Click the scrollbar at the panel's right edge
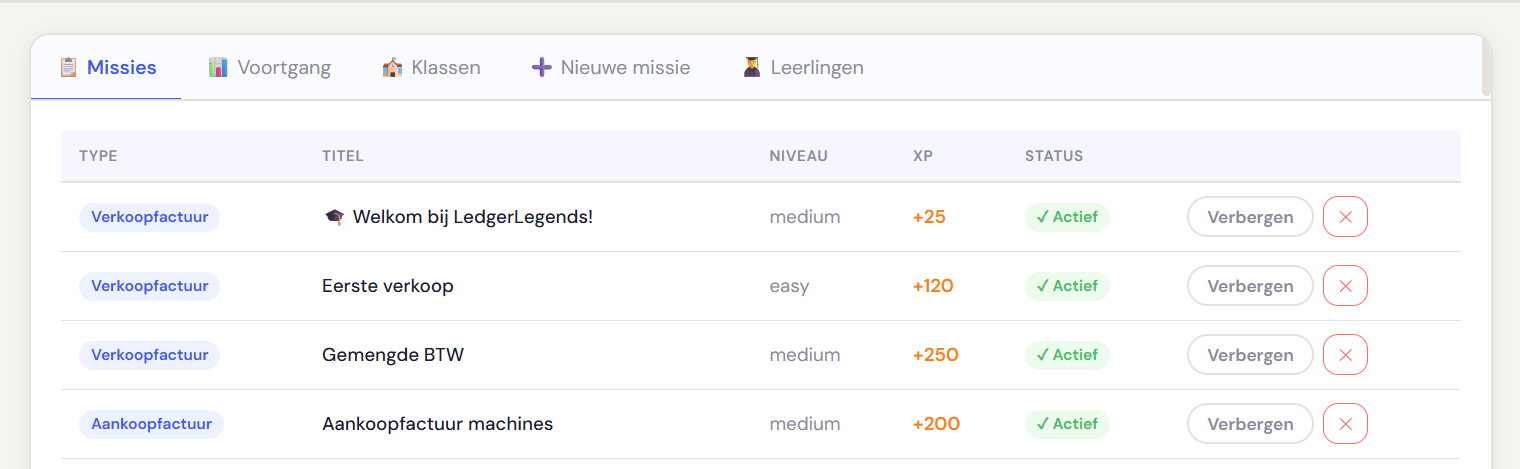1520x469 pixels. [1486, 68]
